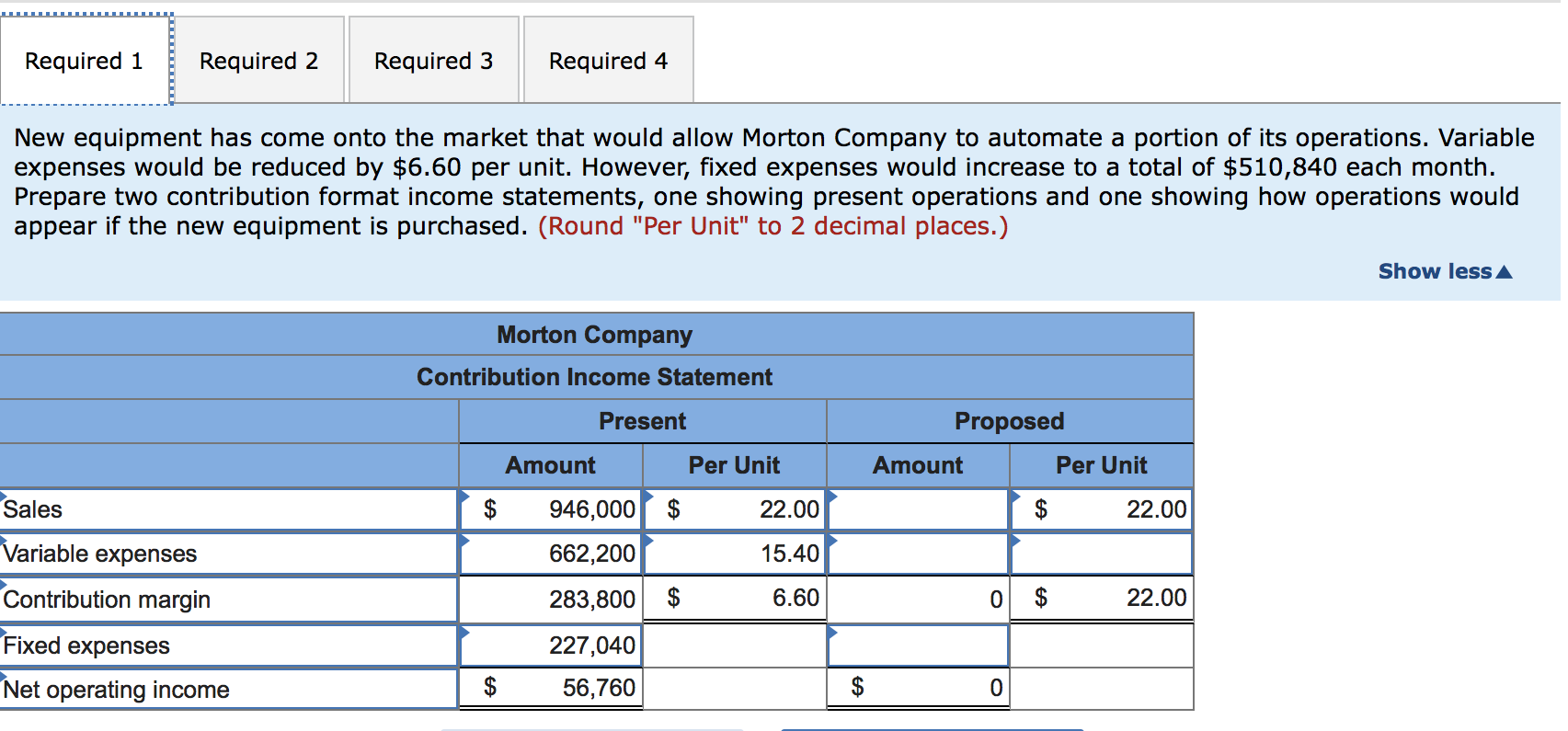Switch to the Required 2 tab
The width and height of the screenshot is (1568, 731).
[x=258, y=60]
